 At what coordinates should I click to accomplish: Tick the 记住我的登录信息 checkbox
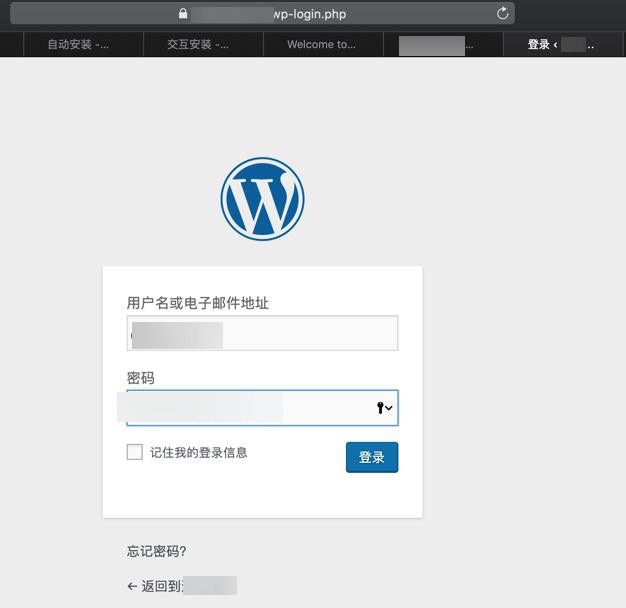135,452
